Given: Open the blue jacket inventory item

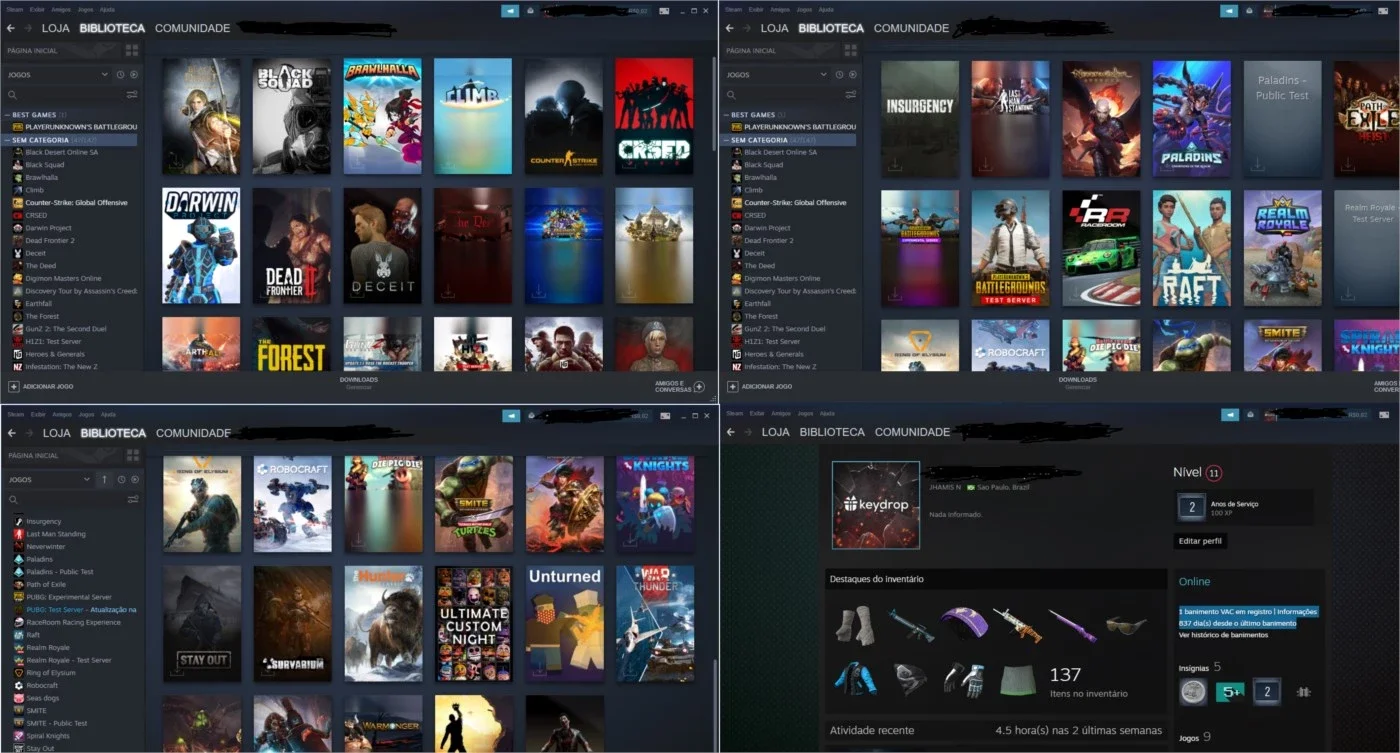Looking at the screenshot, I should (x=855, y=678).
